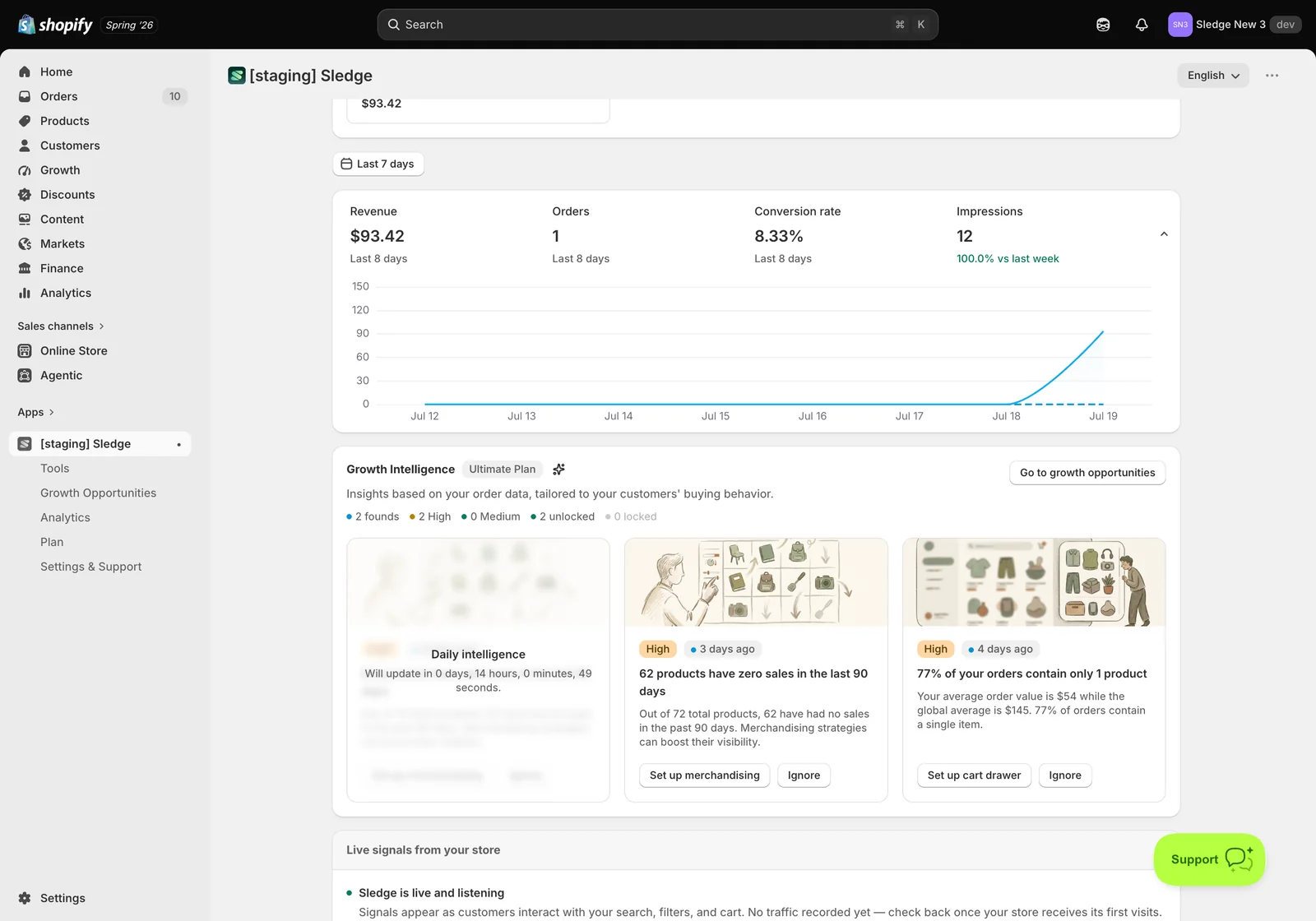Open Settings & Support submenu item

(91, 567)
